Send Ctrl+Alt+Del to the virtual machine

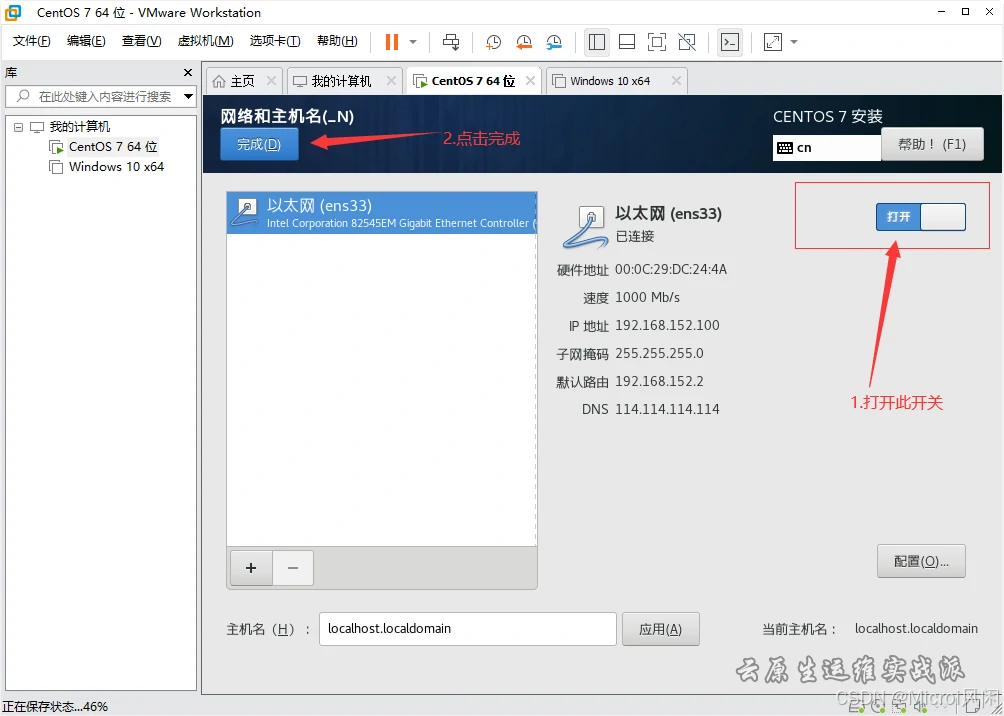point(451,42)
